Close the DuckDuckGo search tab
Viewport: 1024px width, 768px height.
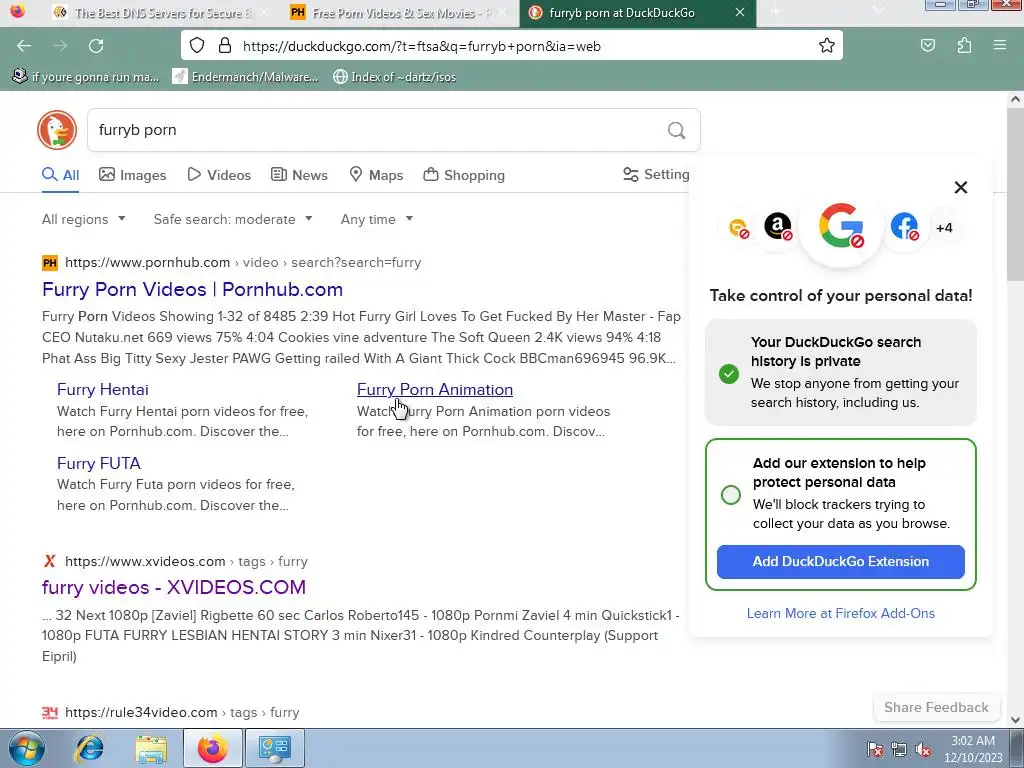click(x=740, y=12)
